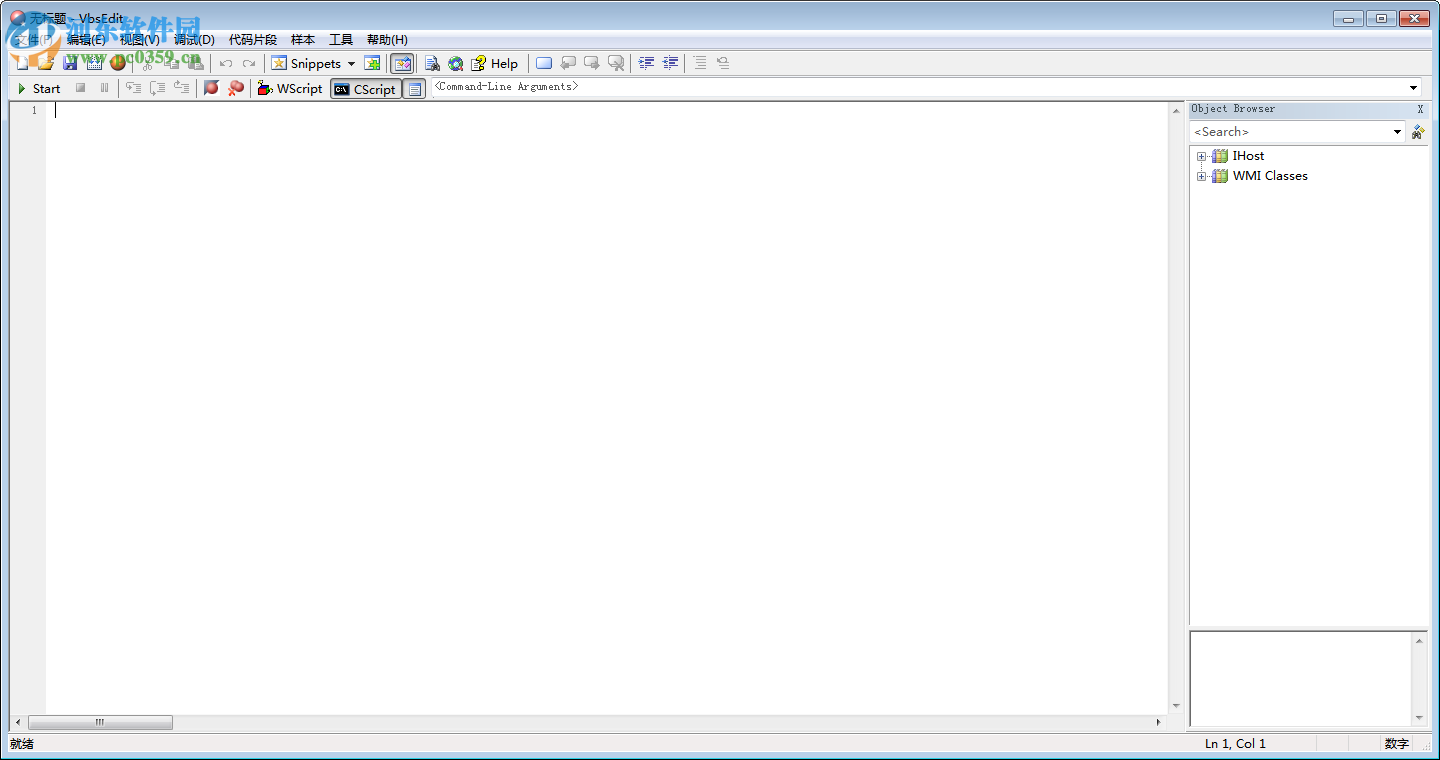Image resolution: width=1440 pixels, height=760 pixels.
Task: Open the Snippets dropdown arrow
Action: tap(351, 64)
